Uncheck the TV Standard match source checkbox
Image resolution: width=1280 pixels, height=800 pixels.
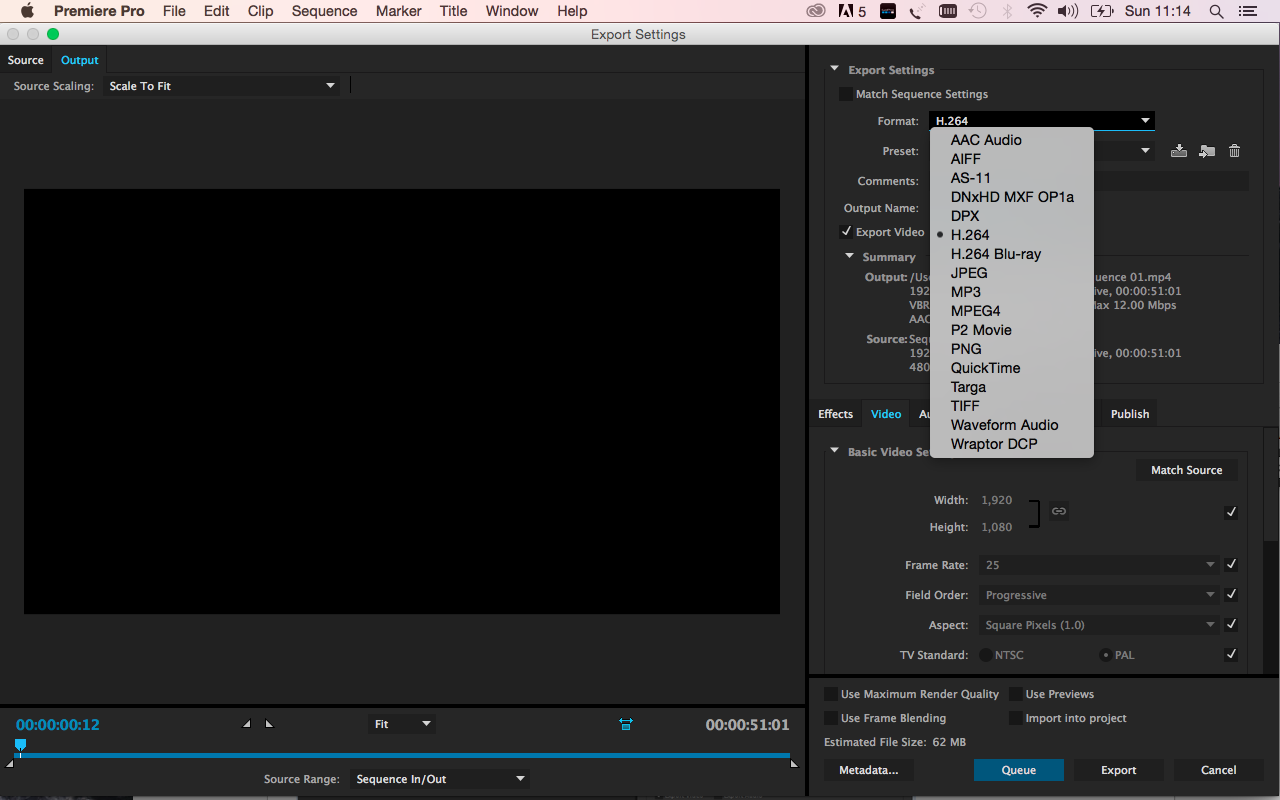[x=1231, y=655]
